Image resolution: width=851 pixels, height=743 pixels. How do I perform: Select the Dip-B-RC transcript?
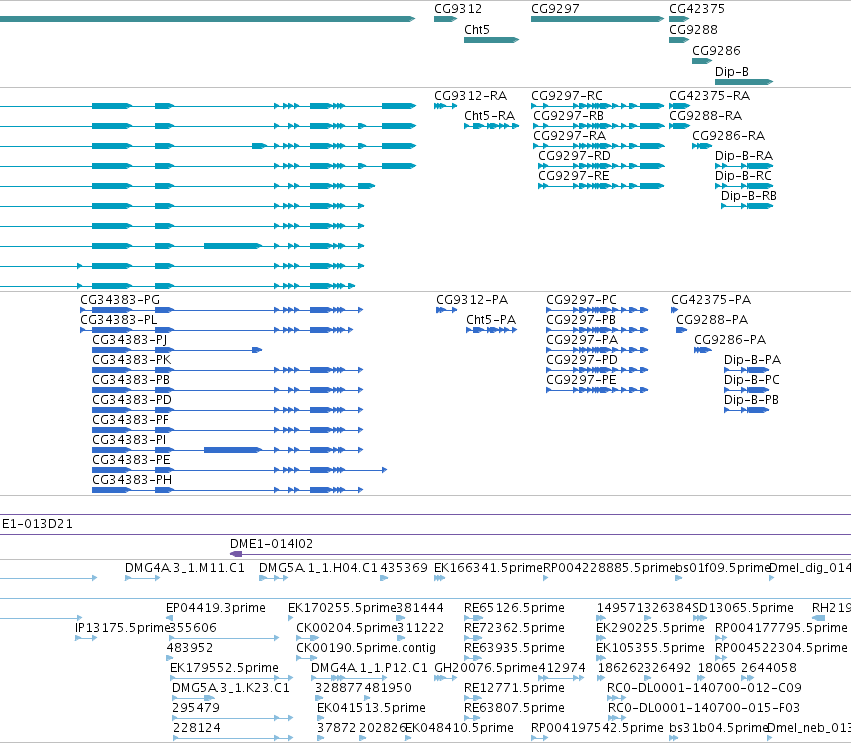pos(743,176)
